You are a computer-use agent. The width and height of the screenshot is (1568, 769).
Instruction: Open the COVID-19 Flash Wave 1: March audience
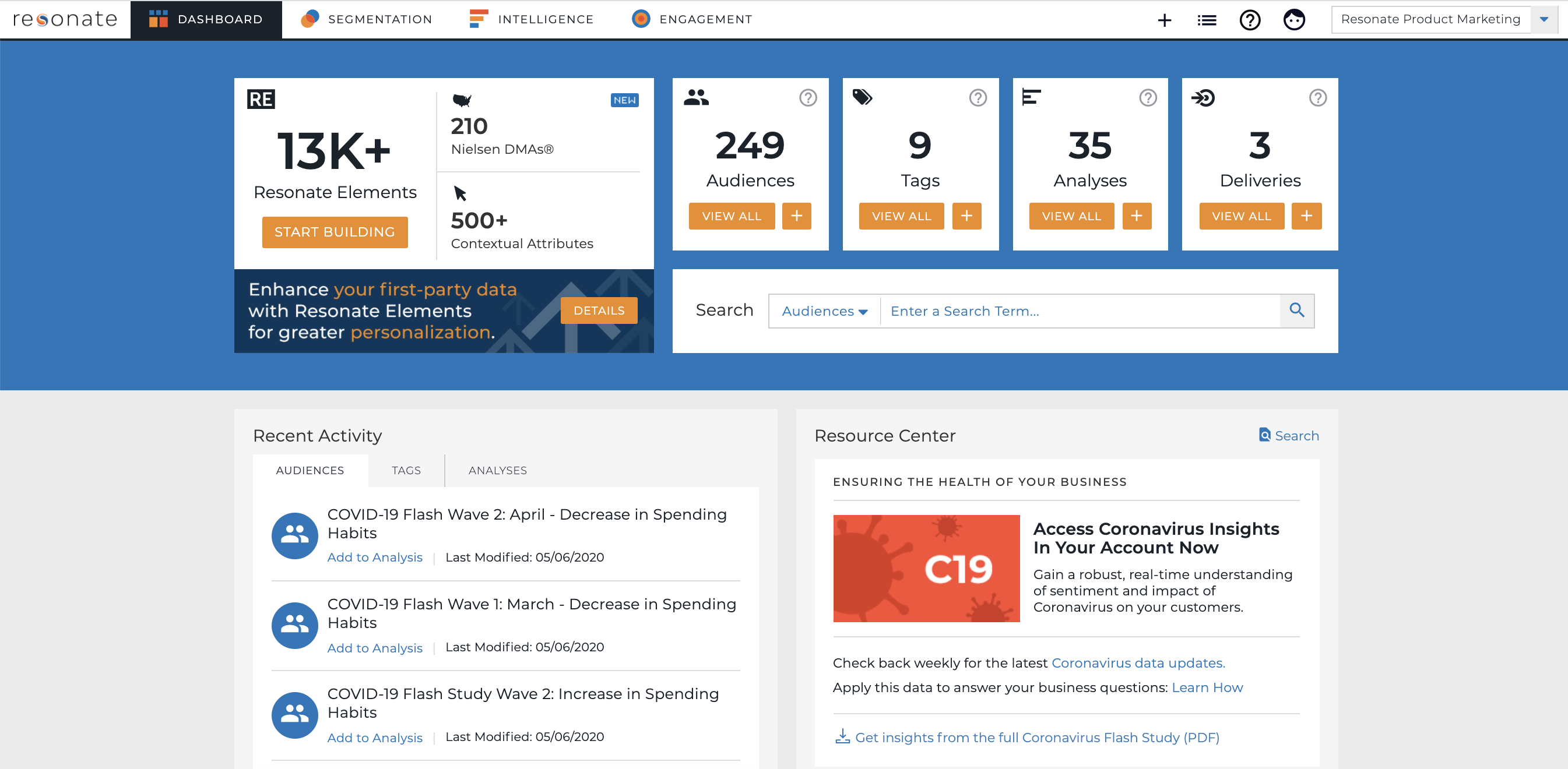click(532, 613)
